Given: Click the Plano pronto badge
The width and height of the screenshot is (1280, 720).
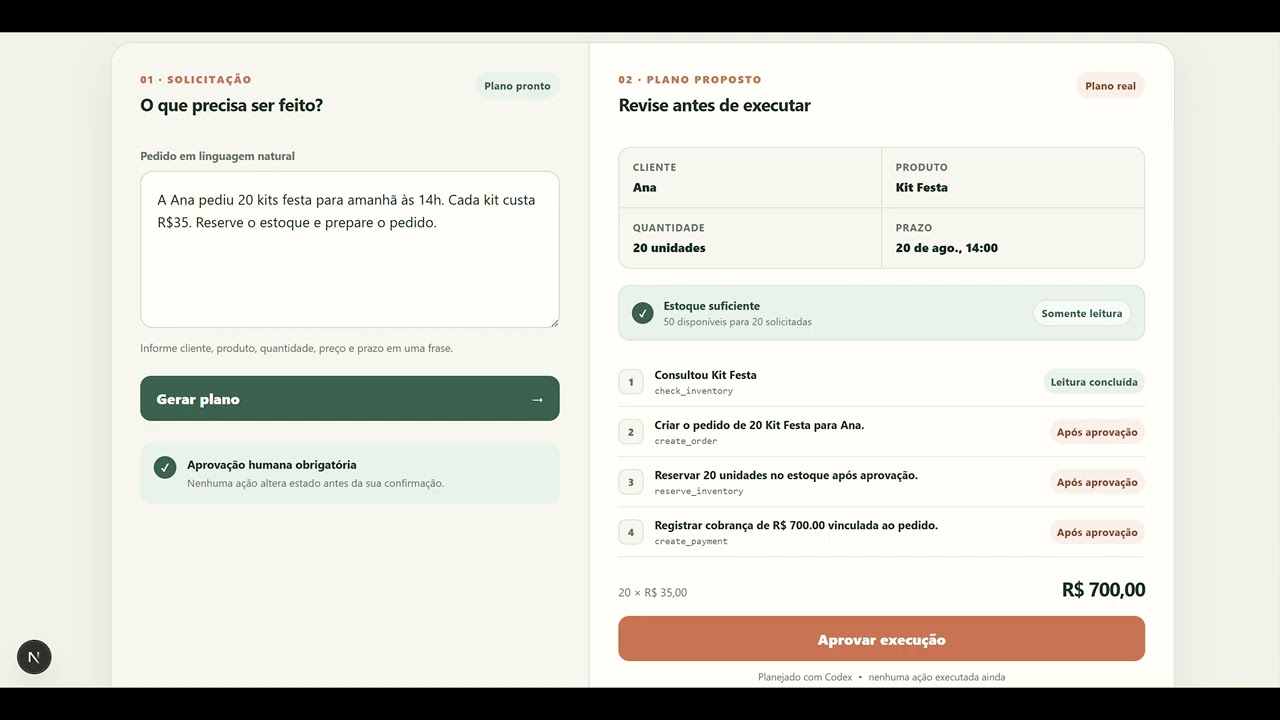Looking at the screenshot, I should [517, 86].
